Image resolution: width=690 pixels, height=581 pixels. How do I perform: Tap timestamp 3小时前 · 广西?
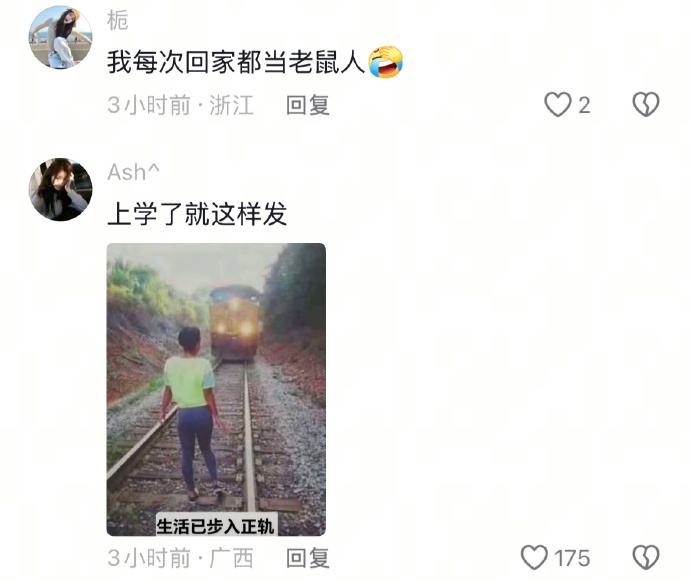(x=180, y=558)
